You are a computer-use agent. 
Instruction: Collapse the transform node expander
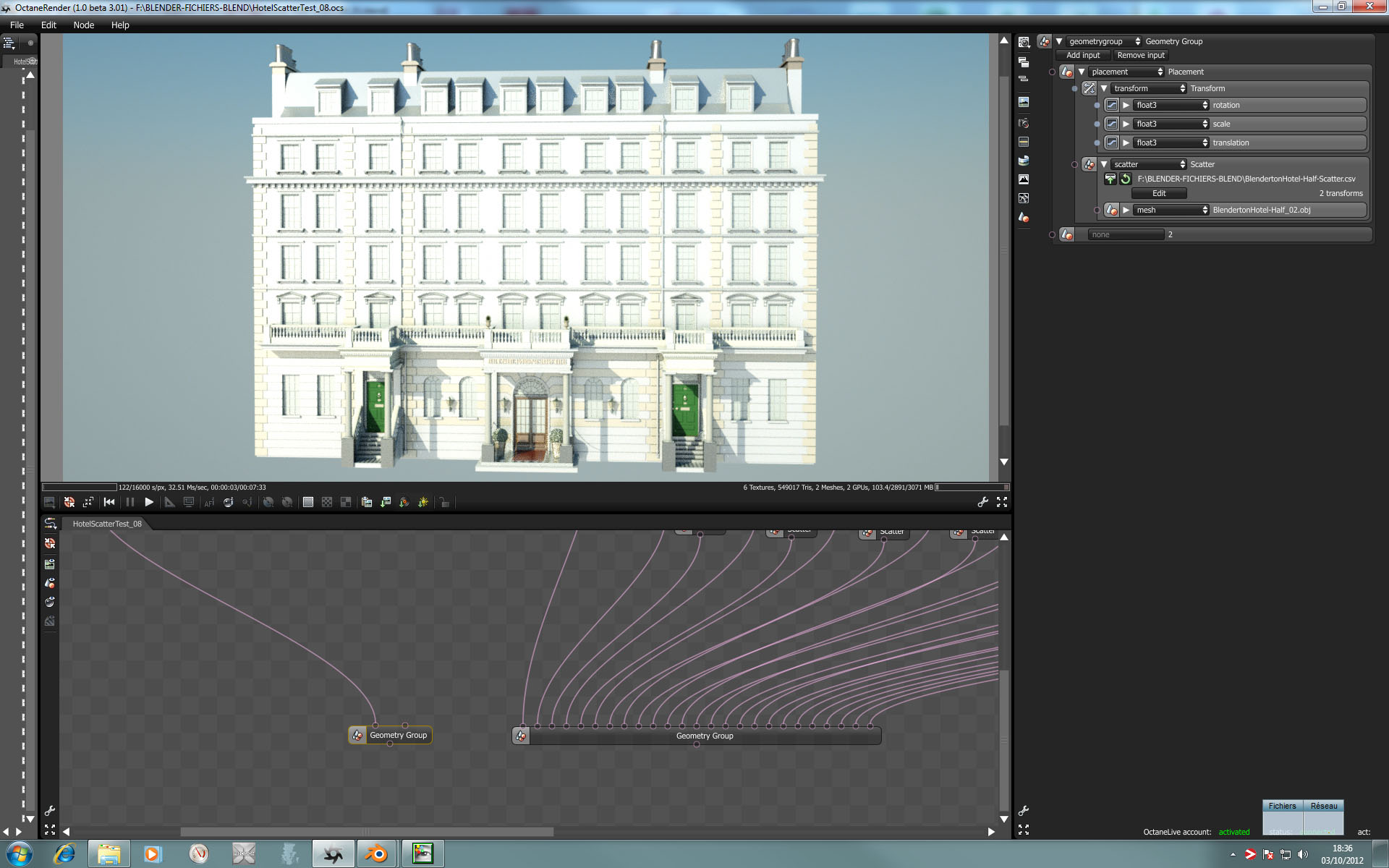(1104, 88)
